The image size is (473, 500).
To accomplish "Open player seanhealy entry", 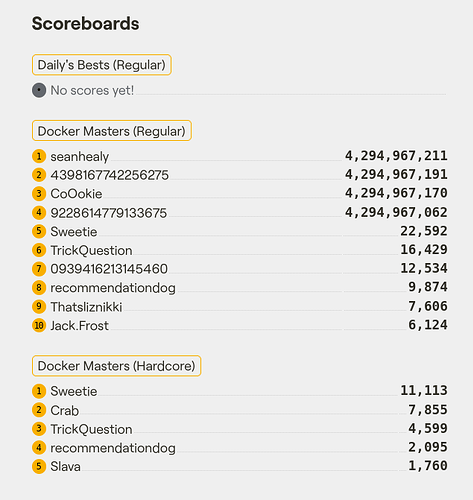I will [x=80, y=157].
